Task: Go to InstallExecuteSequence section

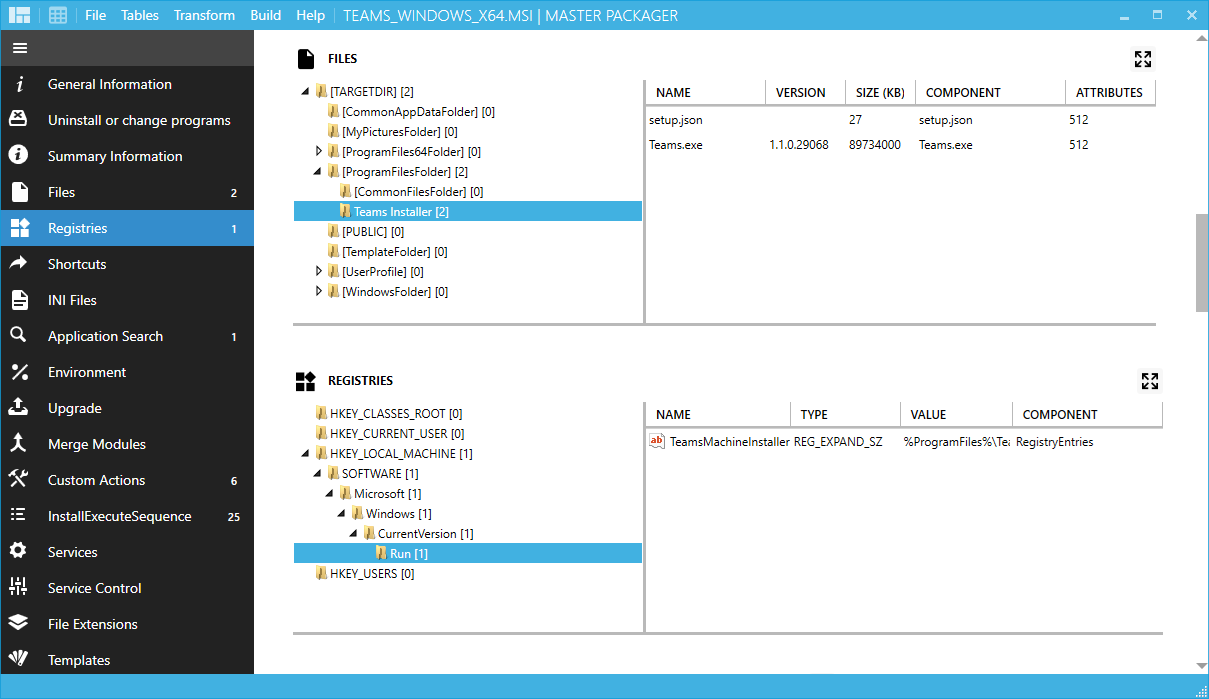Action: tap(127, 516)
